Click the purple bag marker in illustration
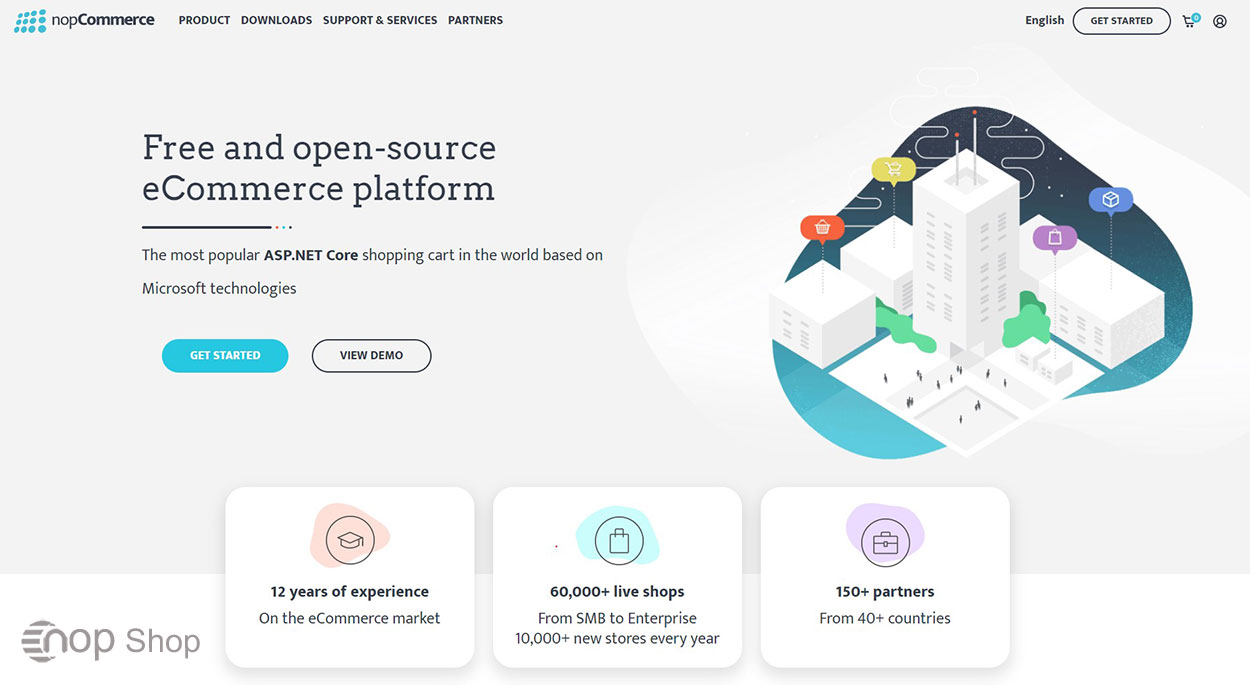The image size is (1250, 685). (1055, 238)
